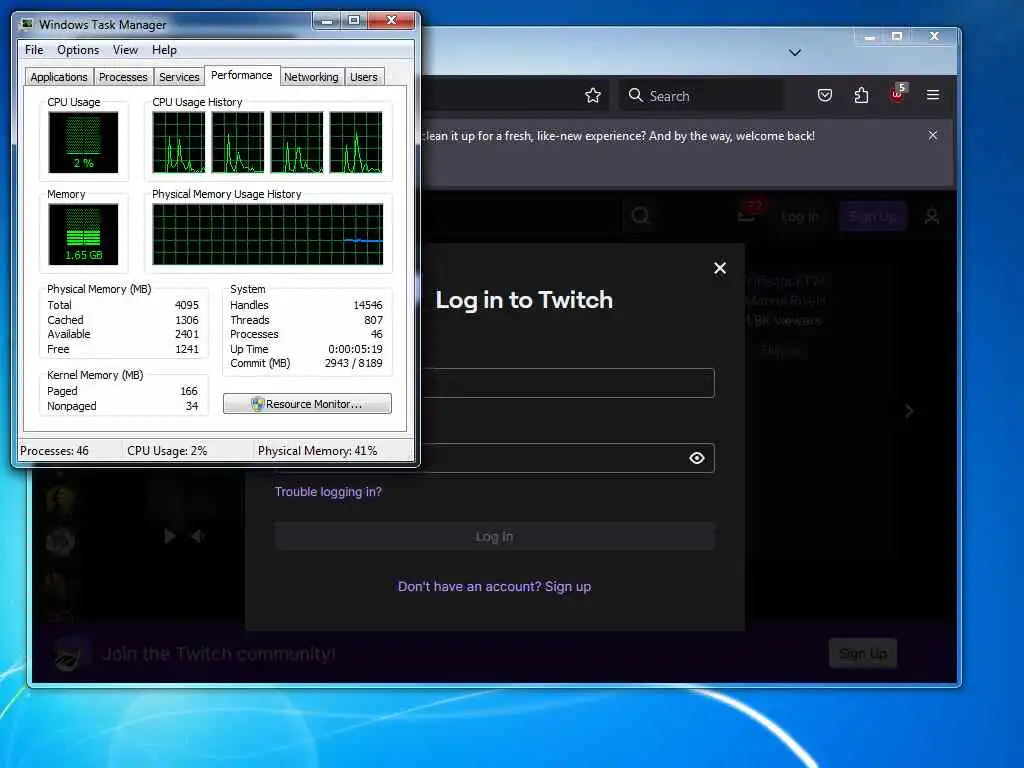1024x768 pixels.
Task: Click the last CPU Usage History graph
Action: [x=356, y=142]
